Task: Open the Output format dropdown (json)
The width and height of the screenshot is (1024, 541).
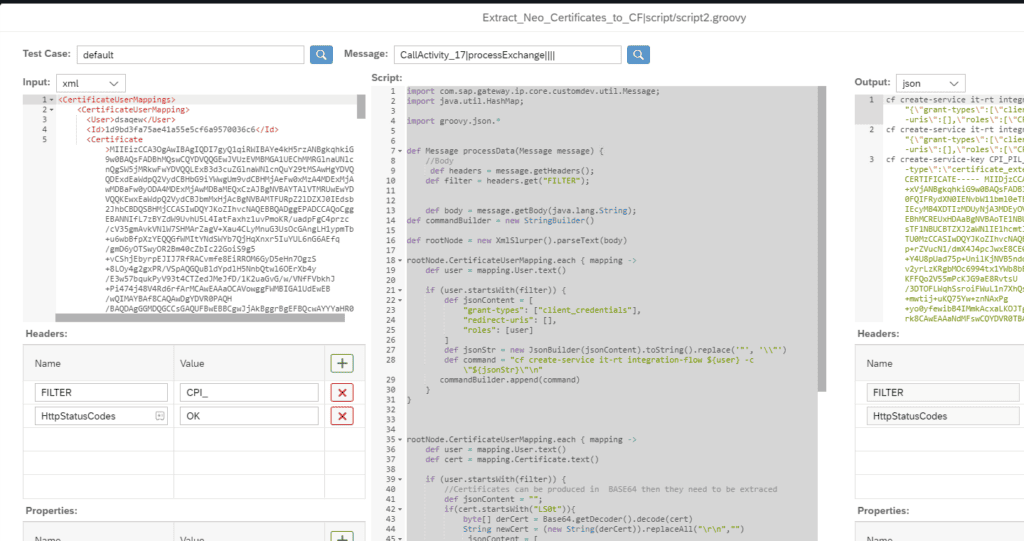Action: point(930,84)
